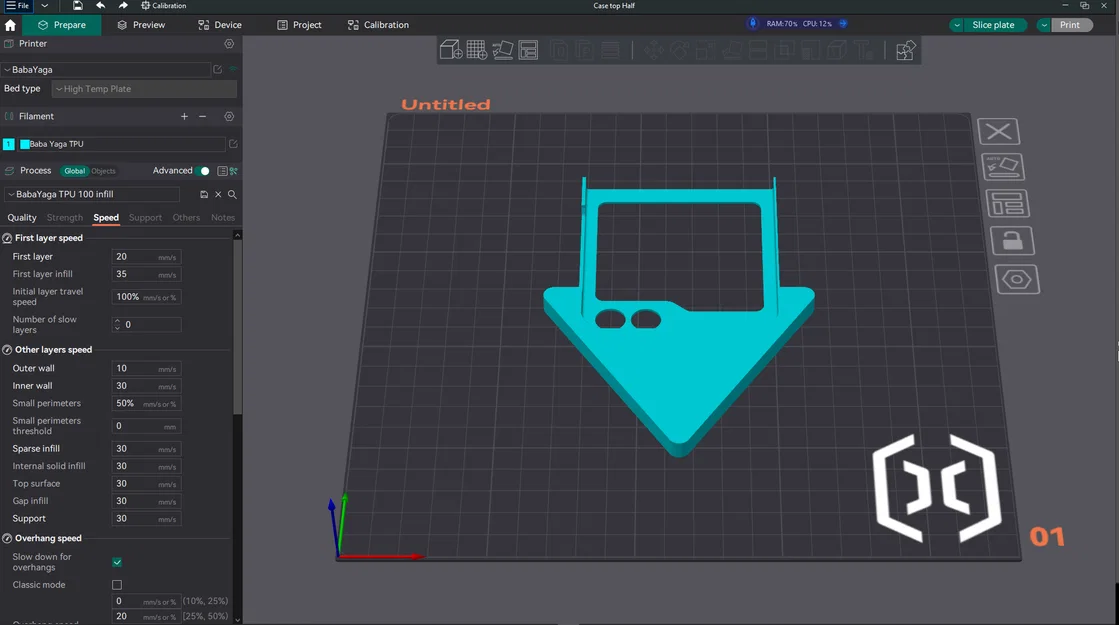Screen dimensions: 1119x625
Task: Click the Add plate grid icon
Action: click(x=477, y=50)
